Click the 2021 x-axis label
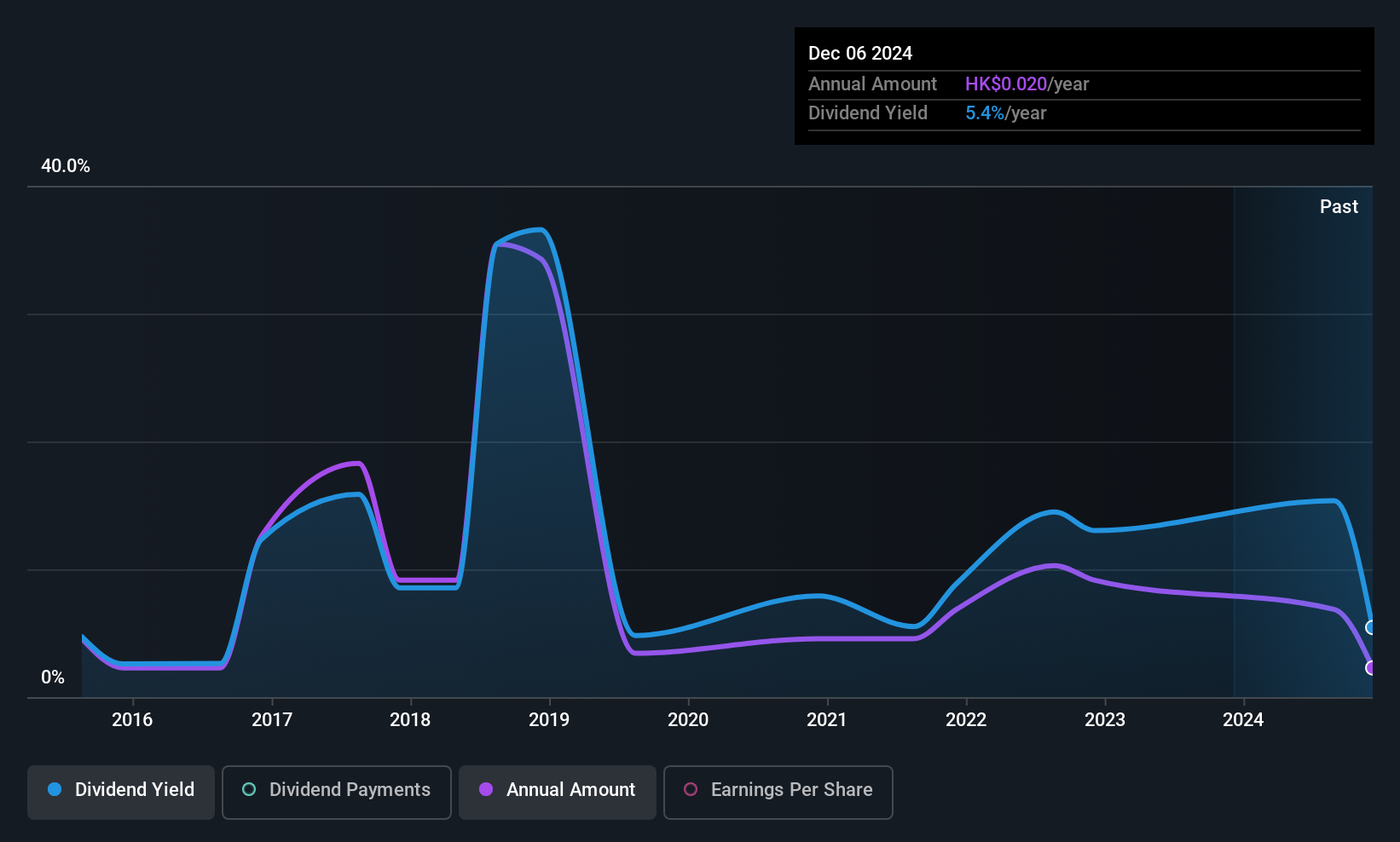The image size is (1400, 842). point(827,720)
